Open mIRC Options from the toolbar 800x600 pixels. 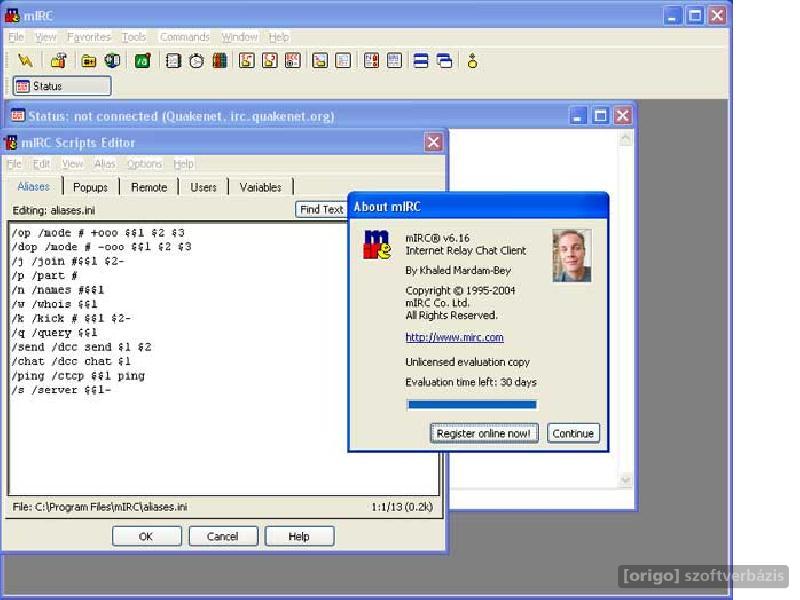point(59,61)
